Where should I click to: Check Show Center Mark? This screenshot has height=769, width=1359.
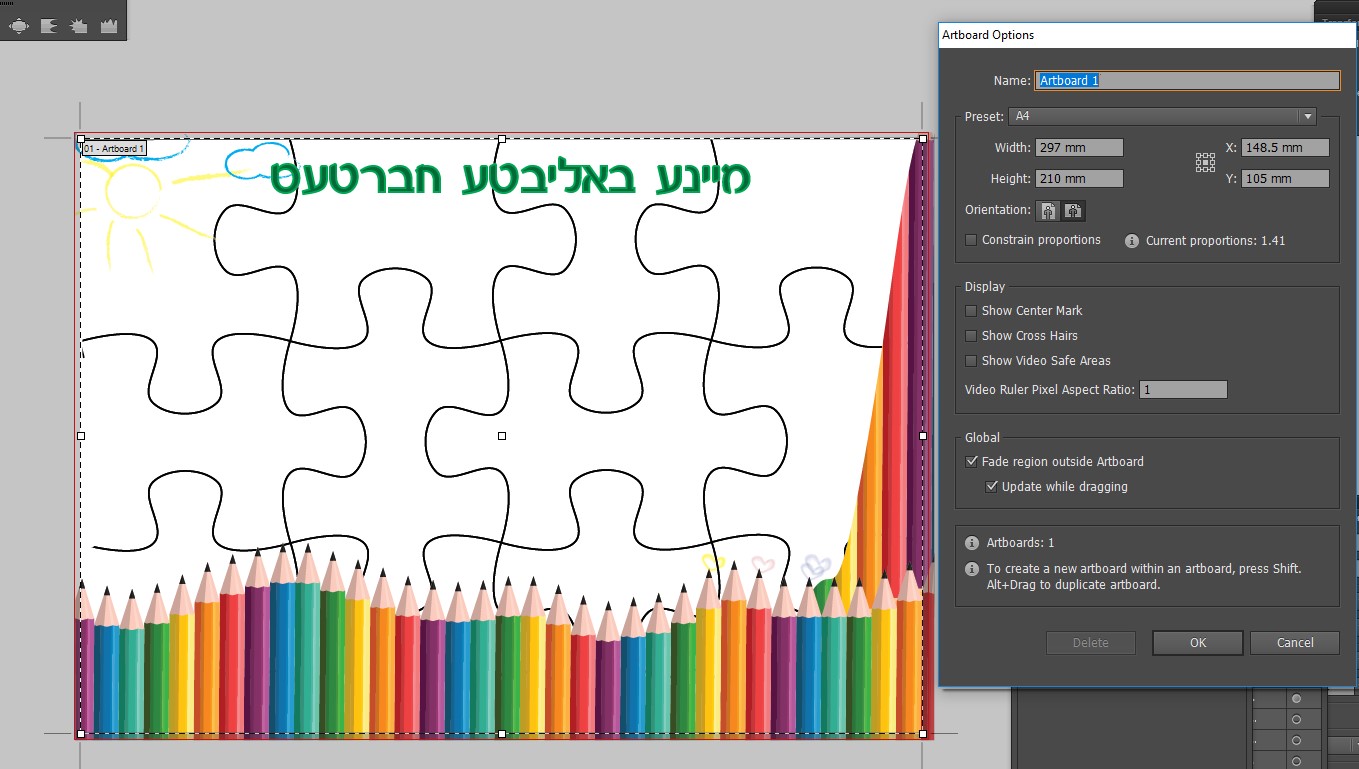tap(970, 311)
